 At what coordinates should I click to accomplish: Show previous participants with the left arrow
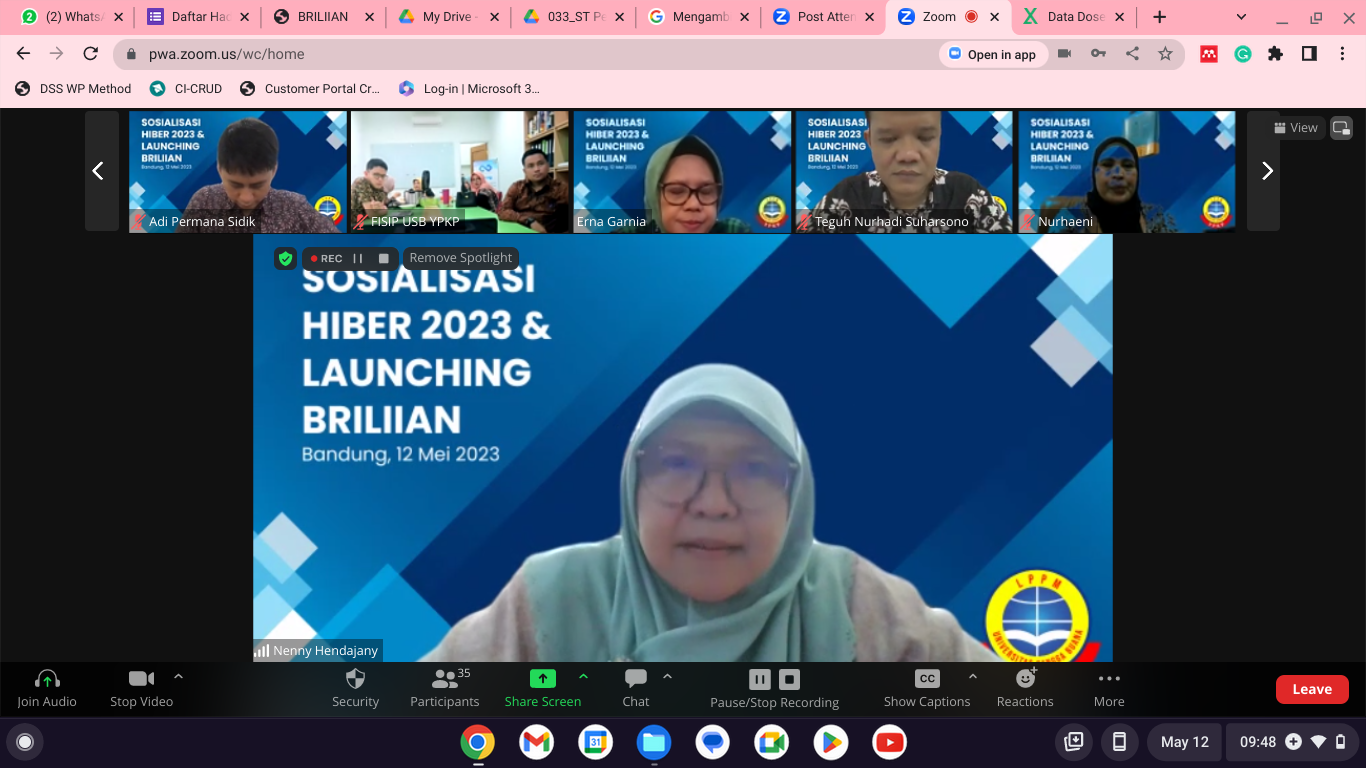coord(98,171)
